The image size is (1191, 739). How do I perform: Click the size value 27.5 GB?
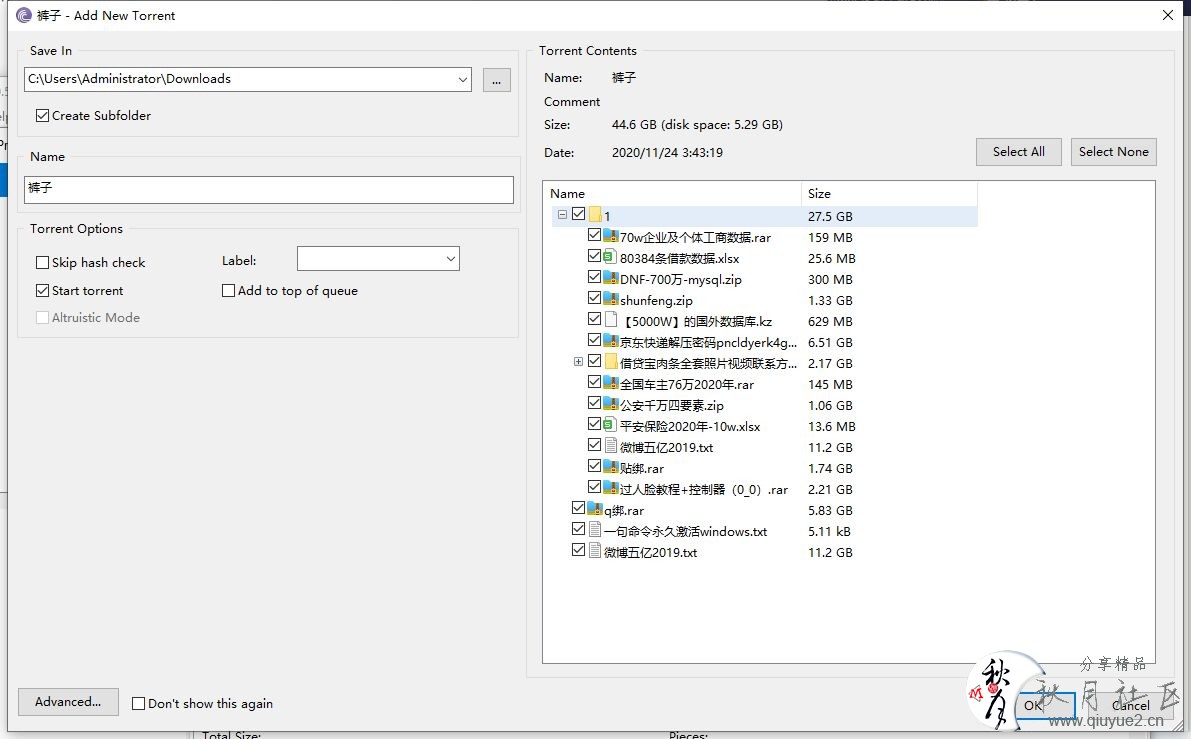tap(830, 216)
